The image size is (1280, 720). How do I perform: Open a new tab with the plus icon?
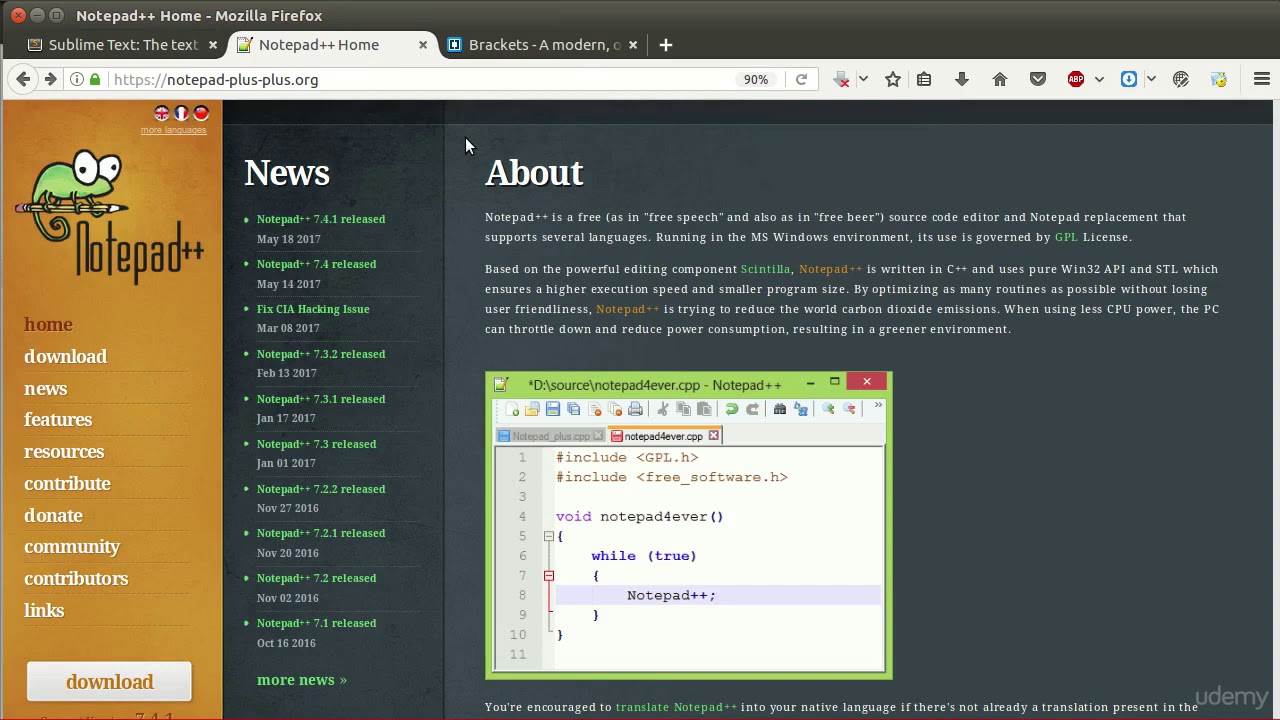pyautogui.click(x=666, y=45)
